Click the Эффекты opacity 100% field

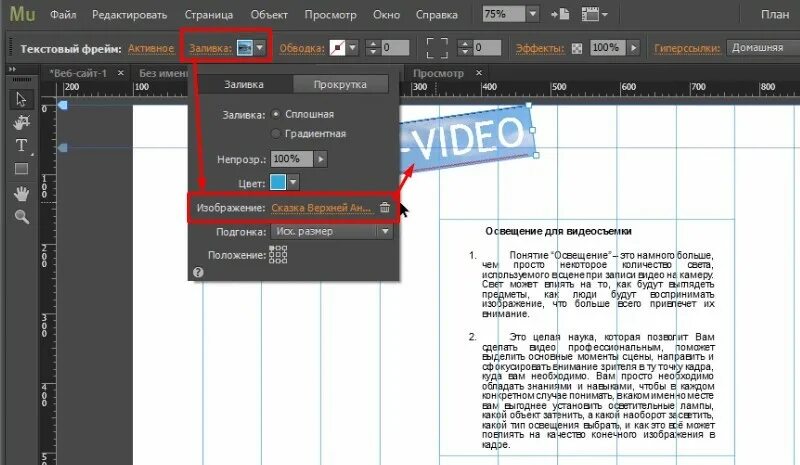pos(608,48)
